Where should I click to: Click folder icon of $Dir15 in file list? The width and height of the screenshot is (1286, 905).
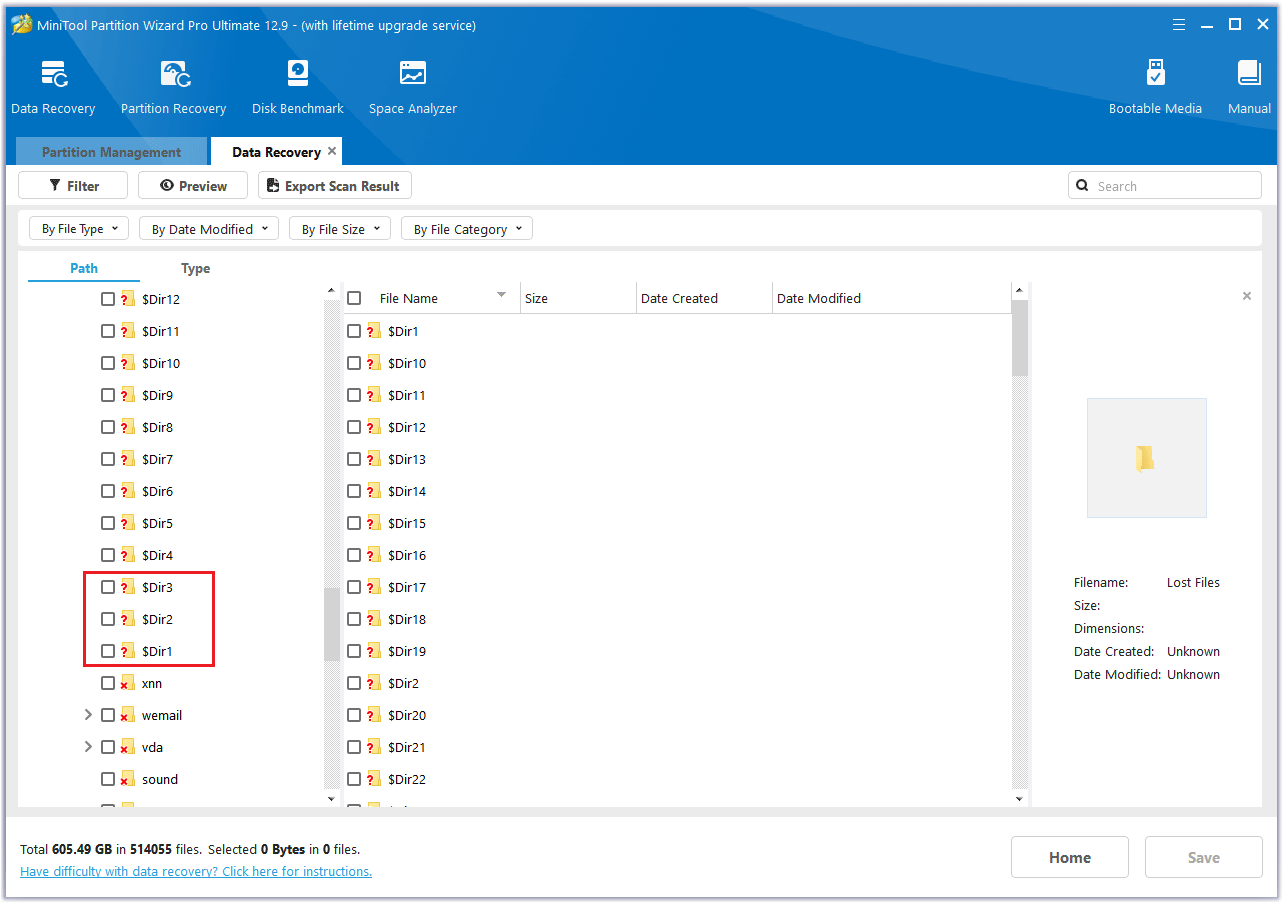pos(374,523)
